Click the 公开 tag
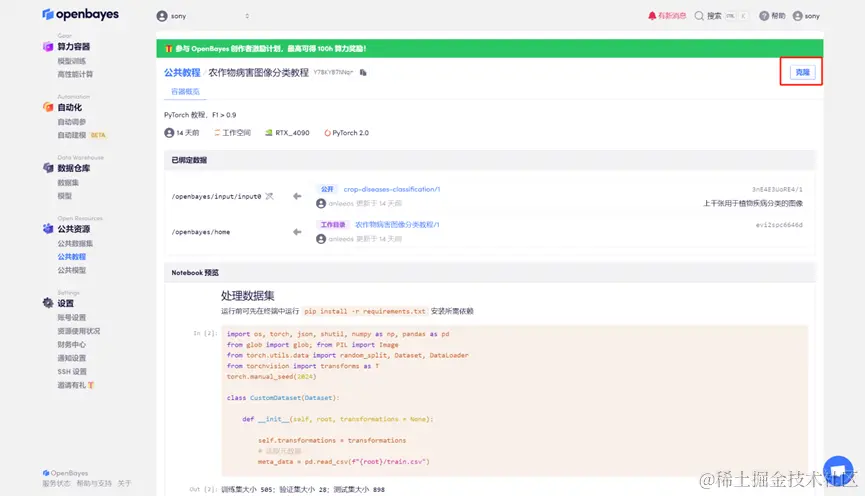The height and width of the screenshot is (496, 865). click(327, 189)
